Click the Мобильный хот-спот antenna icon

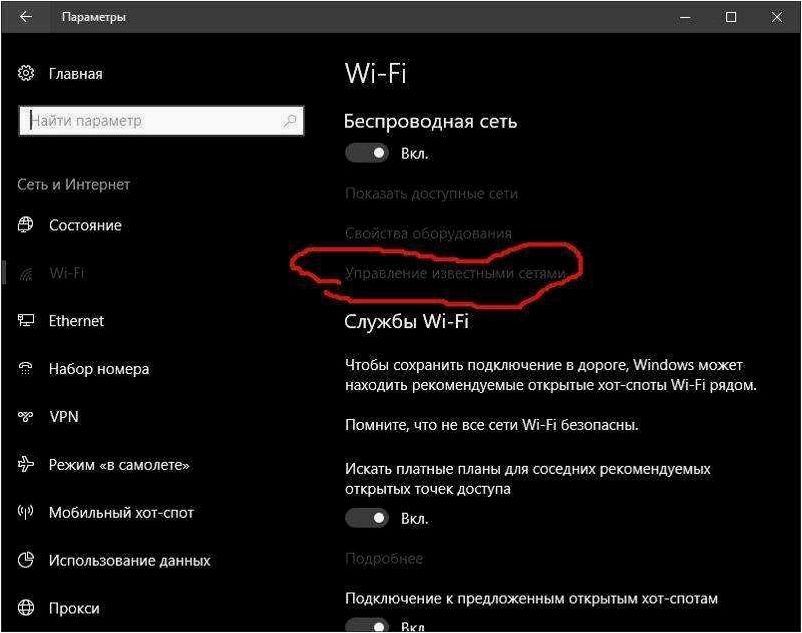[x=26, y=512]
